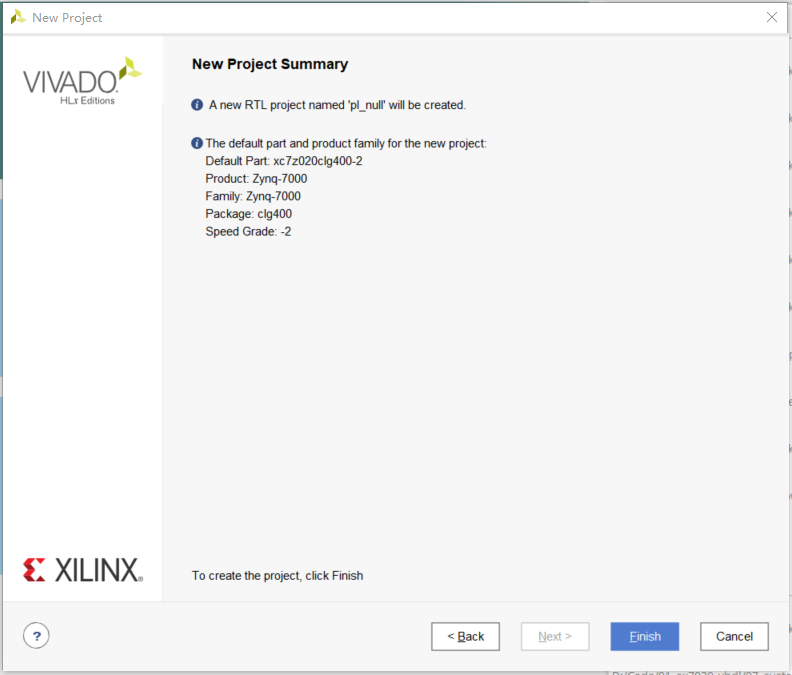Click the disabled Next button
The height and width of the screenshot is (675, 792).
tap(555, 636)
